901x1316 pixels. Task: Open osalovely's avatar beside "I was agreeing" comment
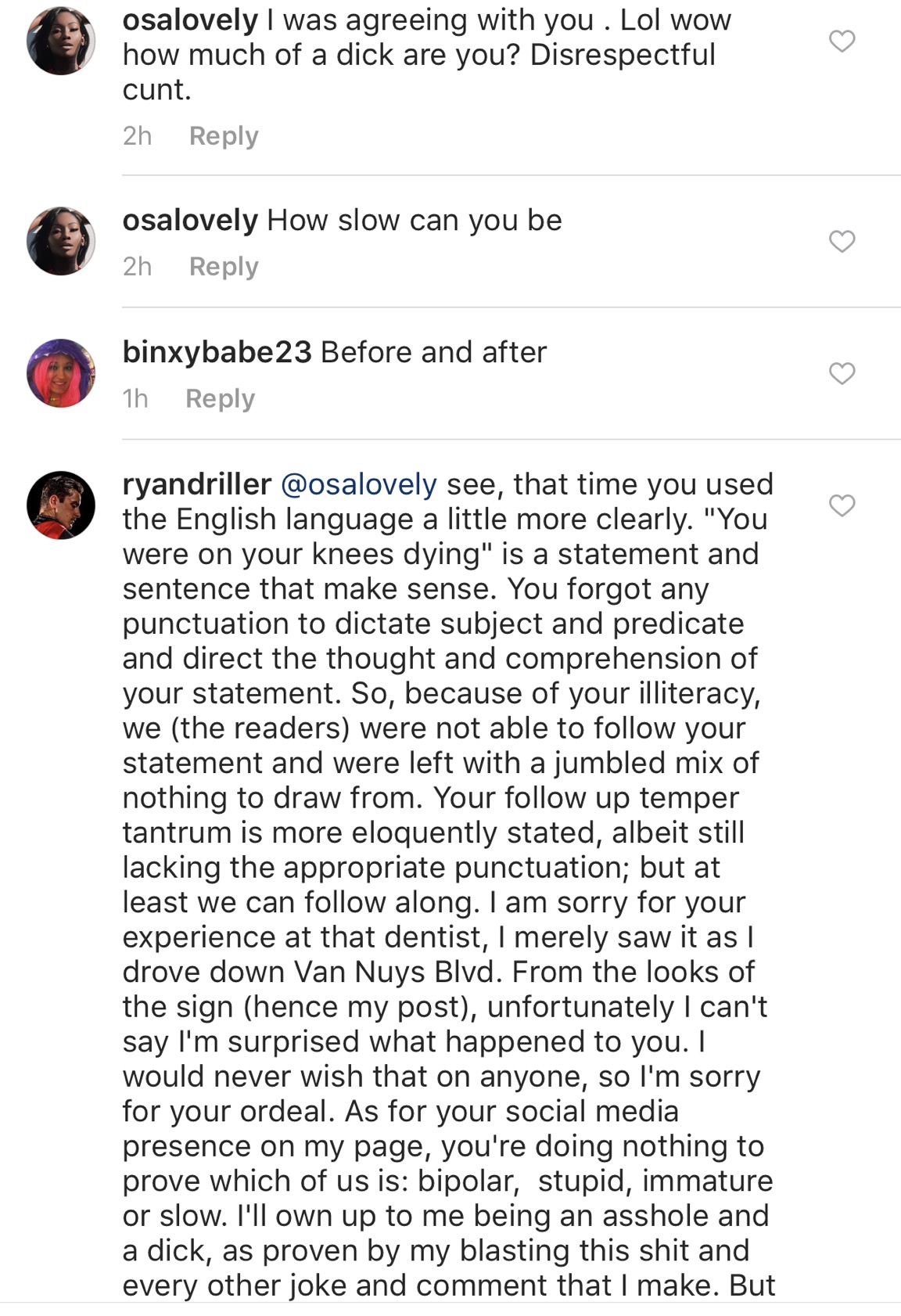point(61,41)
